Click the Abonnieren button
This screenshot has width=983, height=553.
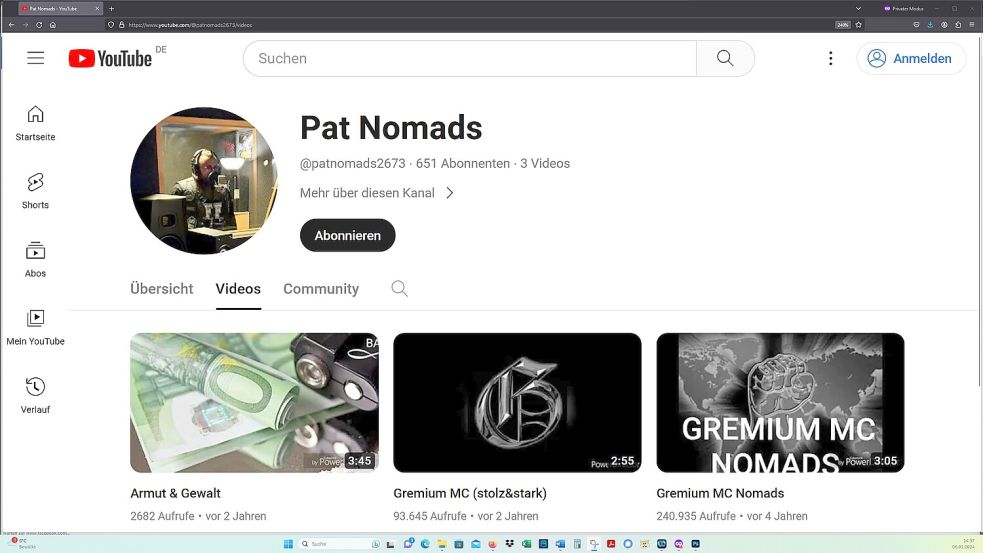click(347, 235)
